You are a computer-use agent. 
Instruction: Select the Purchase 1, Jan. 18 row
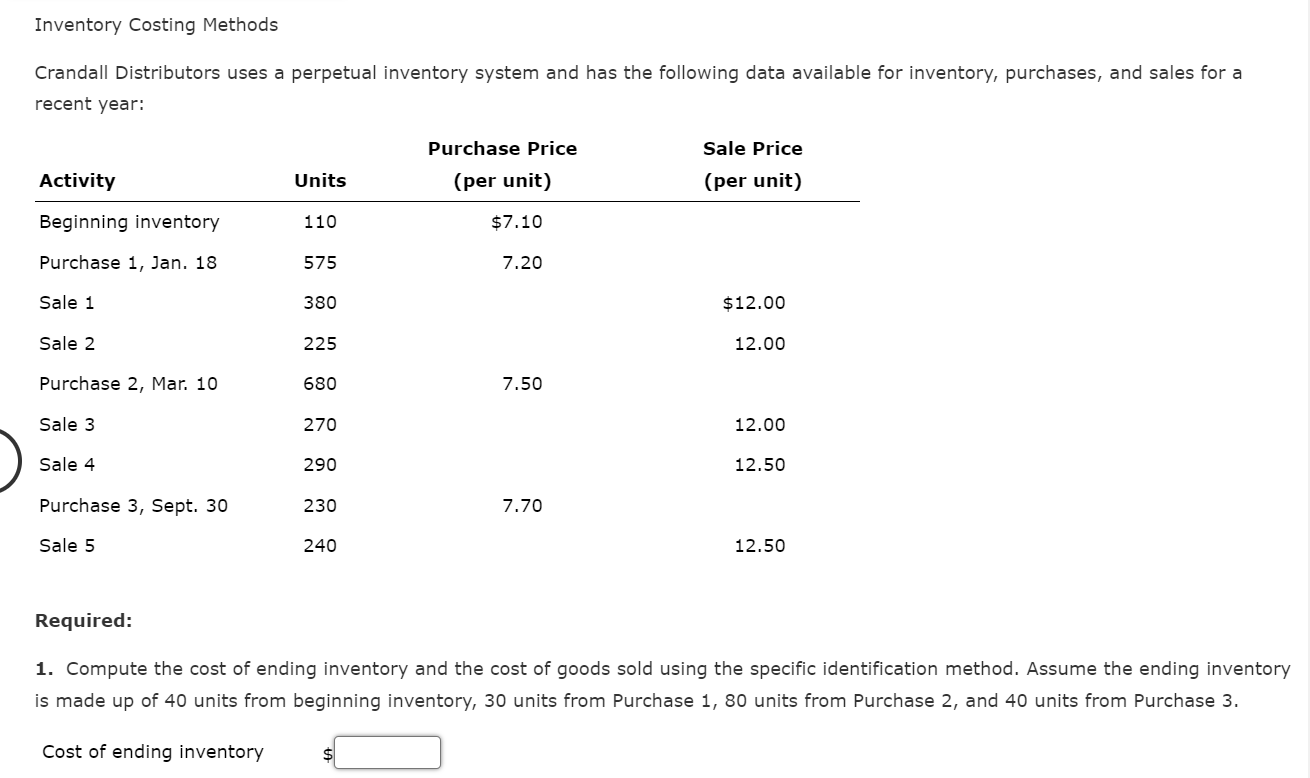[127, 262]
